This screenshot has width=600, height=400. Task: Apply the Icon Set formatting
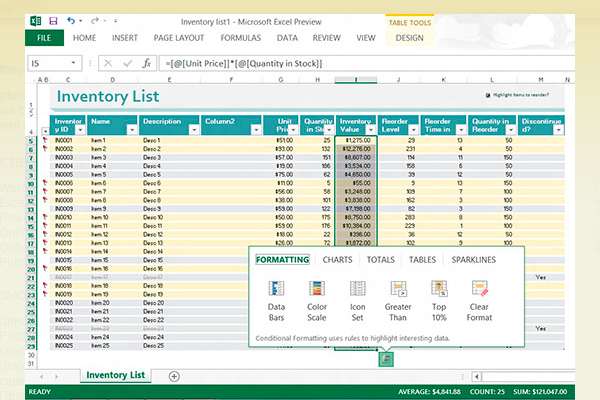click(x=357, y=290)
